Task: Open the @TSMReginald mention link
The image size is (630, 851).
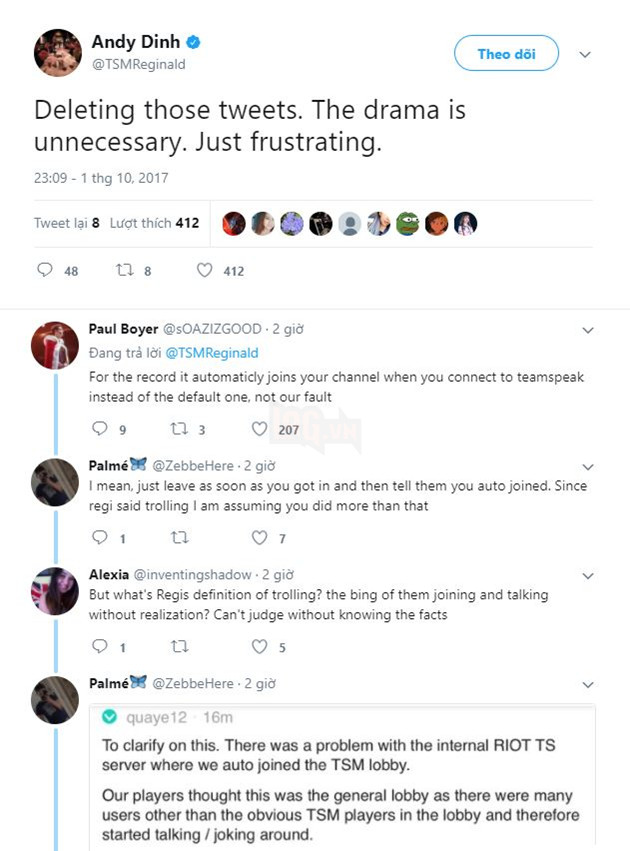Action: [x=211, y=353]
